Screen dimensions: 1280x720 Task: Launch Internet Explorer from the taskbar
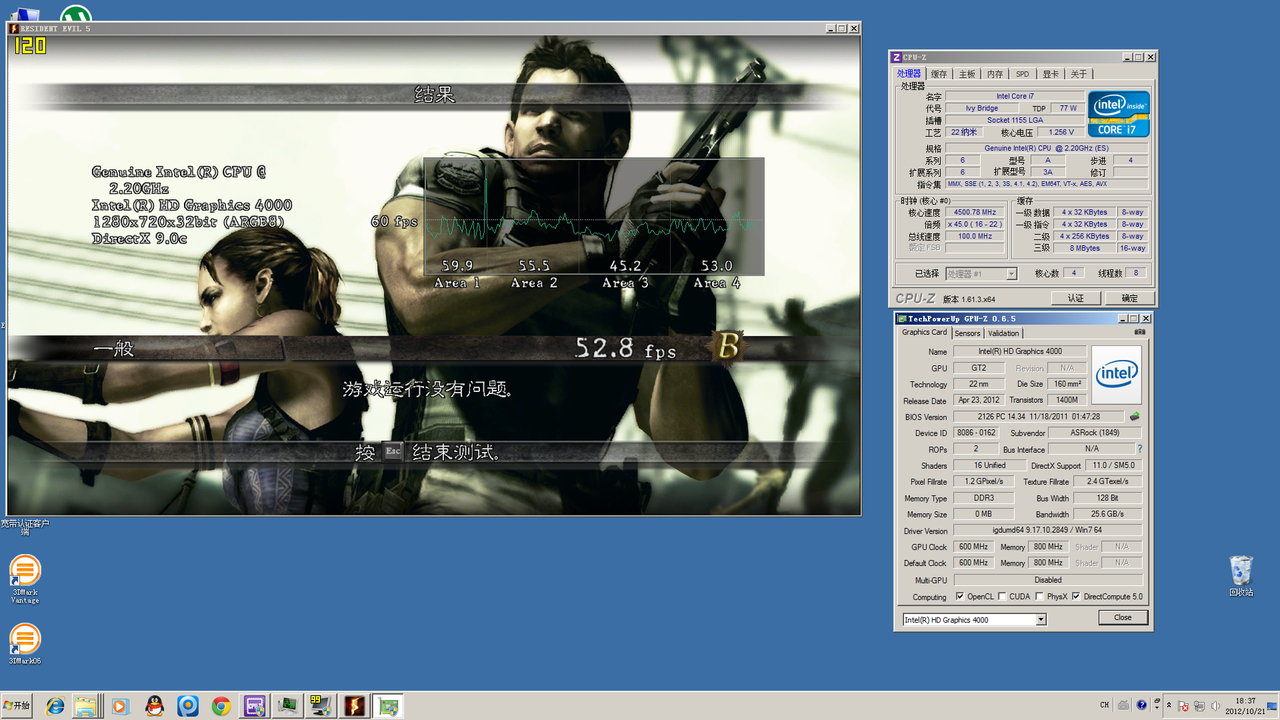(54, 706)
